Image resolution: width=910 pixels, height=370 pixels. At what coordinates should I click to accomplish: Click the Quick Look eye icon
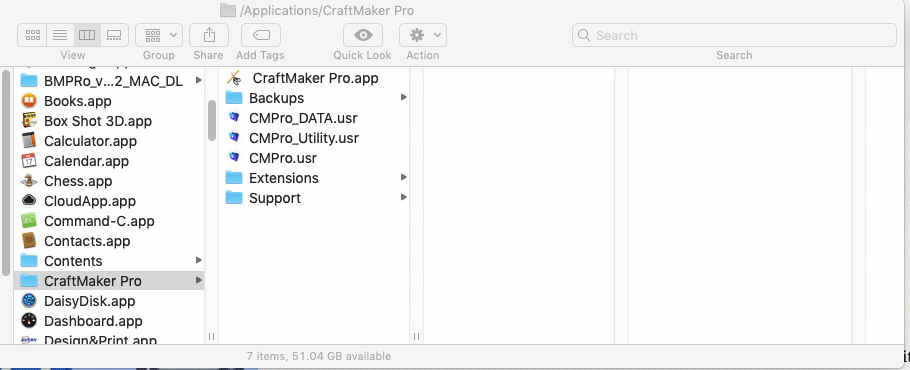click(x=363, y=35)
